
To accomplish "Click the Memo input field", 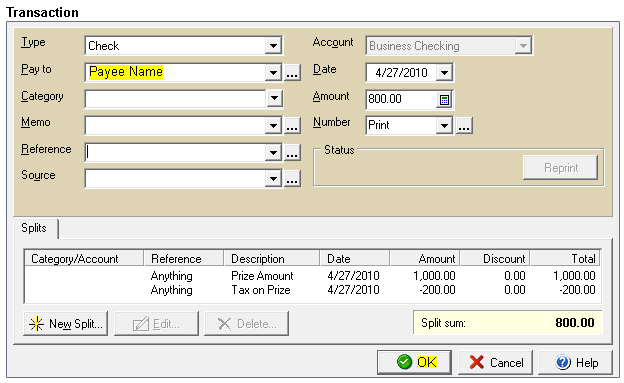I will click(175, 126).
